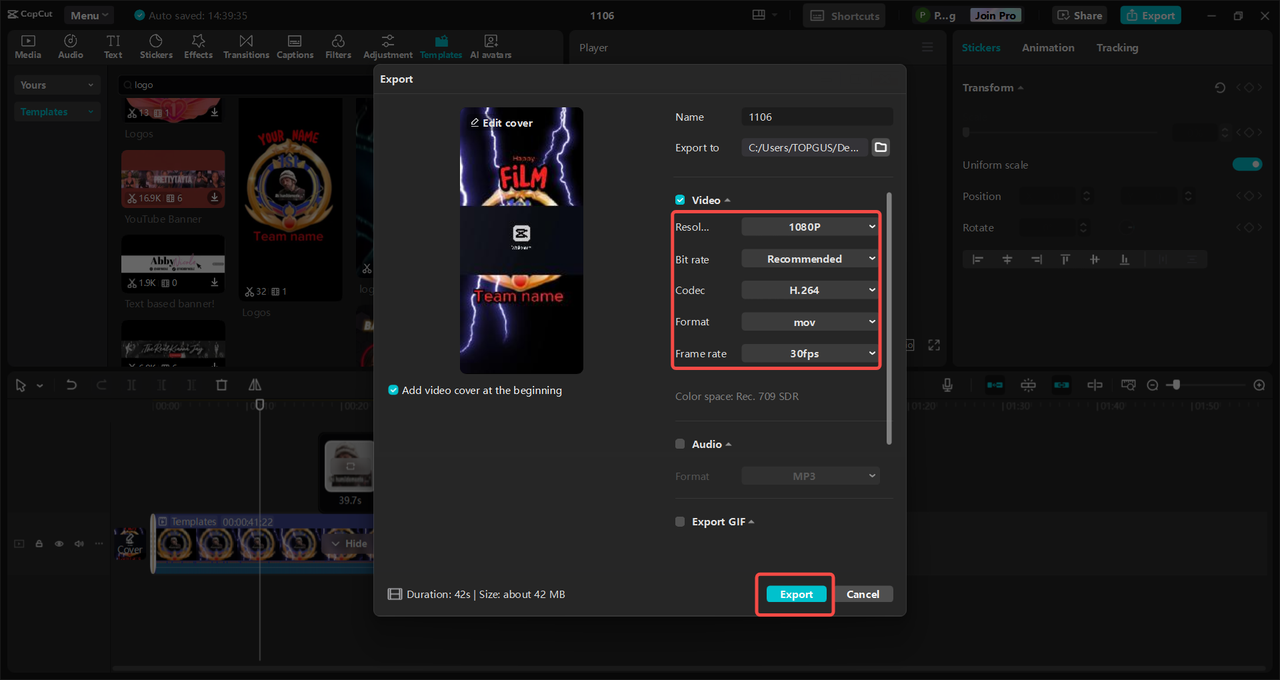Enable the Export GIF checkbox
The width and height of the screenshot is (1280, 680).
click(x=680, y=522)
